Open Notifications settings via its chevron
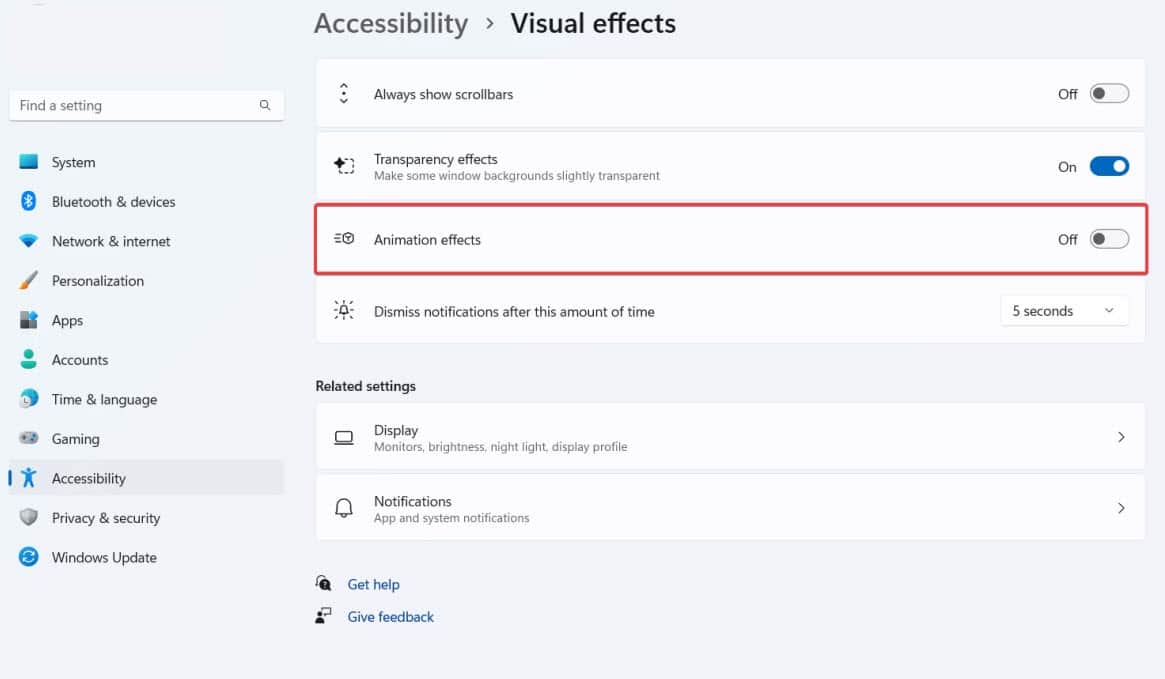The image size is (1165, 679). pos(1121,508)
